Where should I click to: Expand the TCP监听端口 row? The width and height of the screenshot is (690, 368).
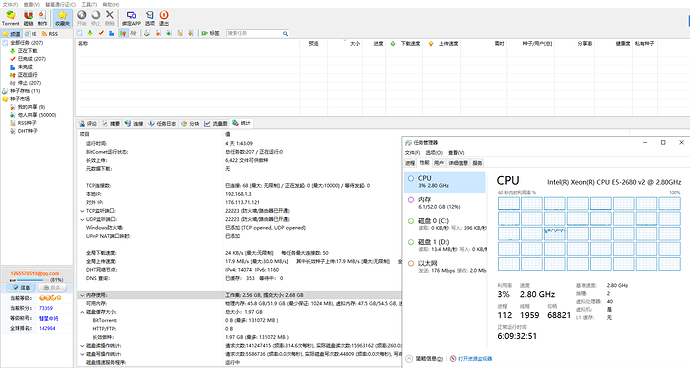[x=82, y=211]
